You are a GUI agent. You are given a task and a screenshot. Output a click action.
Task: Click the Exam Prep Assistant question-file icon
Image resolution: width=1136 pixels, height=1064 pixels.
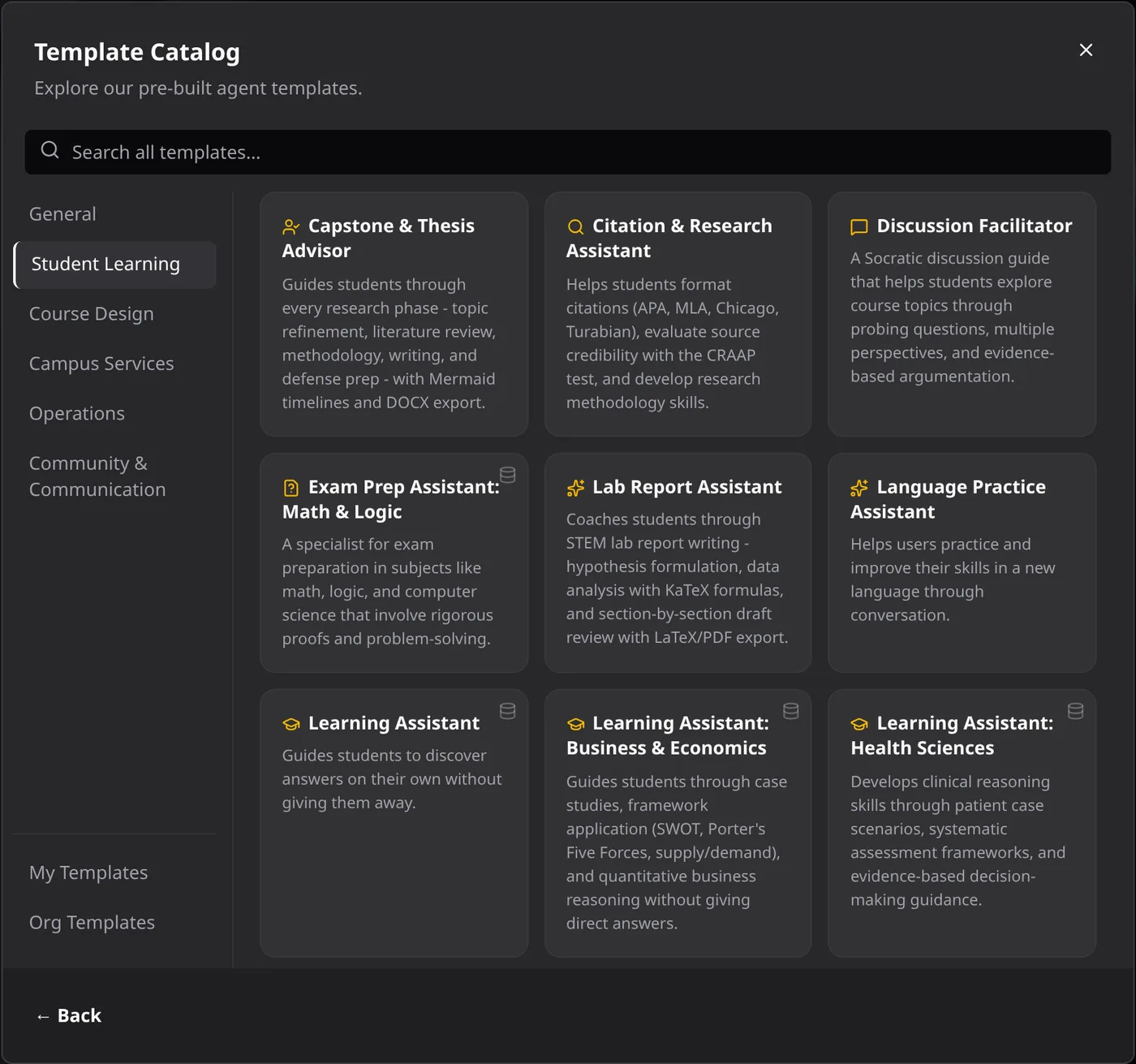(x=291, y=488)
